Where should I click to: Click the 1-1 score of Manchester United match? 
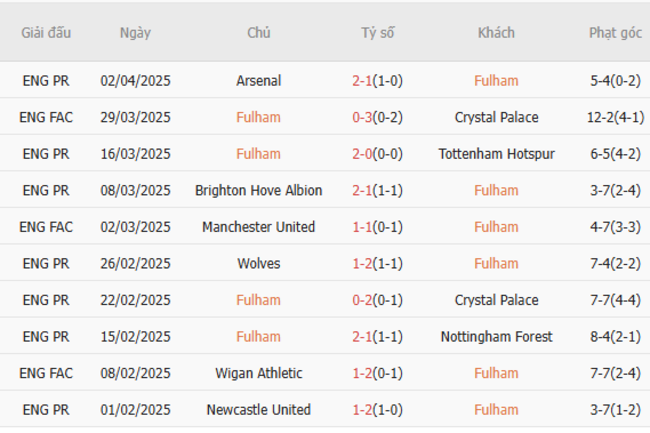coord(362,227)
